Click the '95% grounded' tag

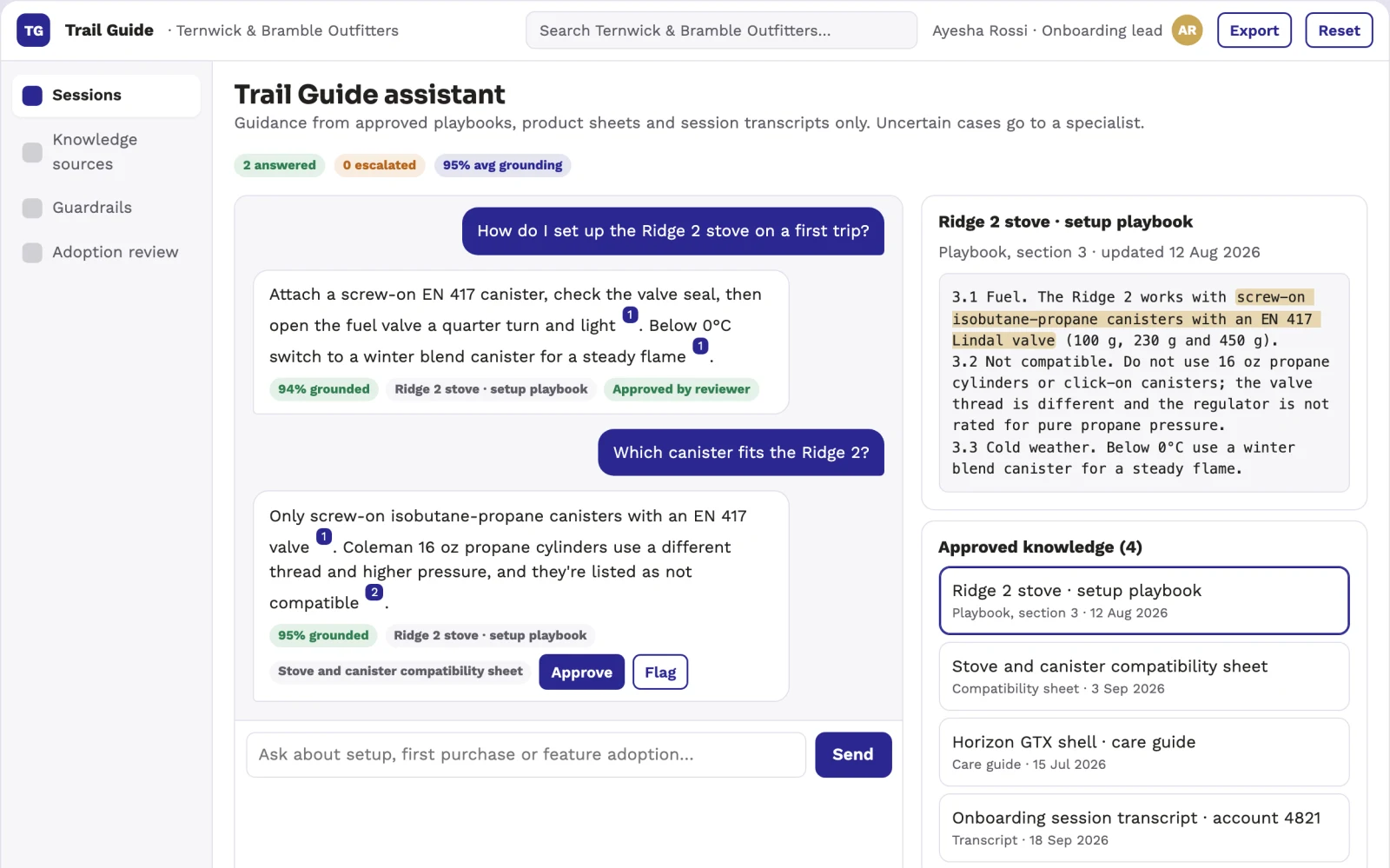click(x=323, y=636)
